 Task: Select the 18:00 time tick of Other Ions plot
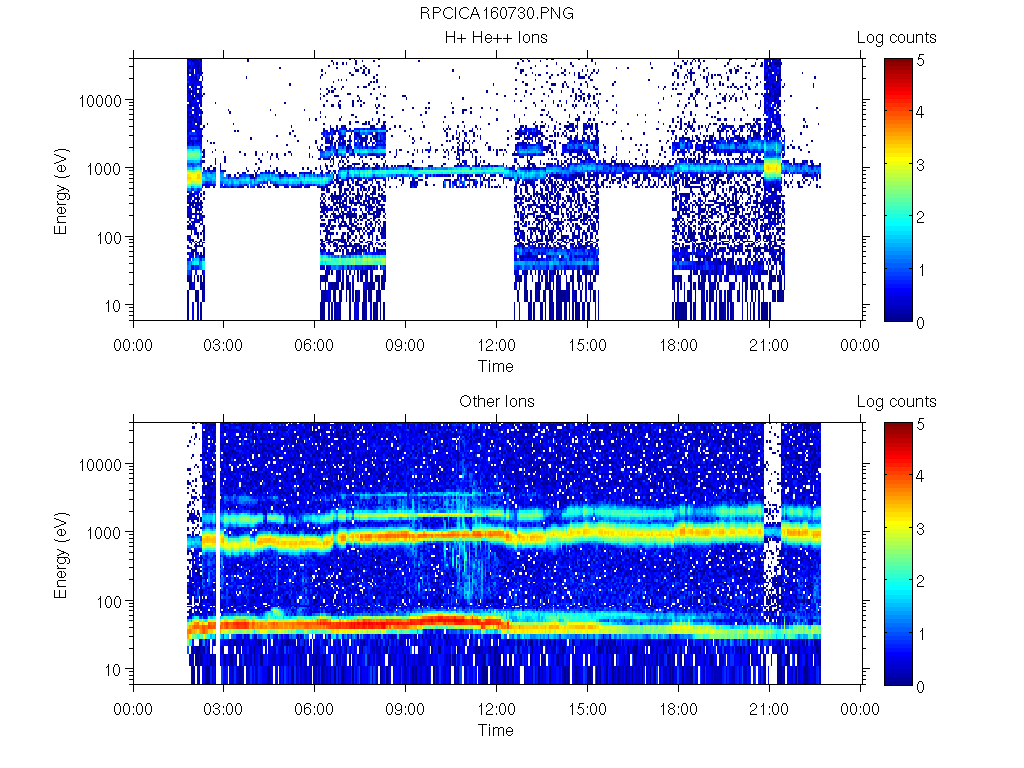(678, 709)
